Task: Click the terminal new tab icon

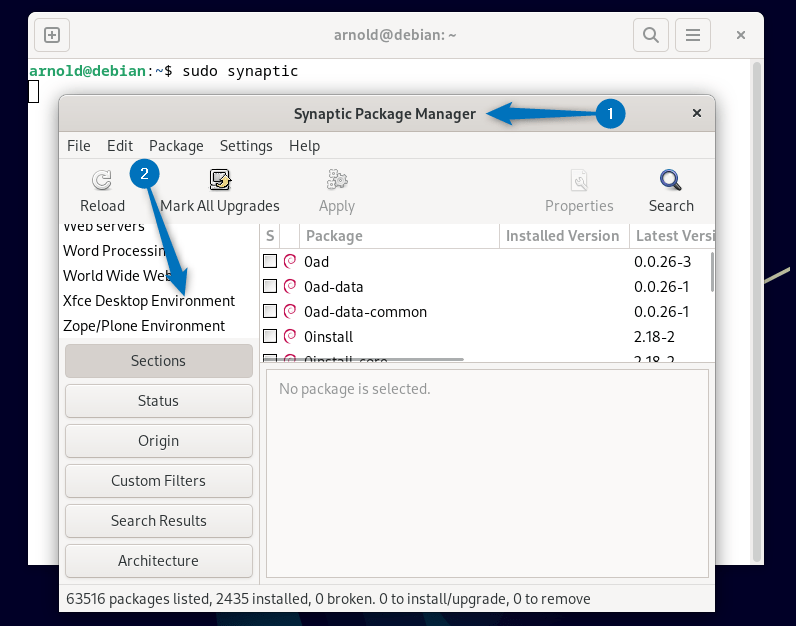Action: [52, 35]
